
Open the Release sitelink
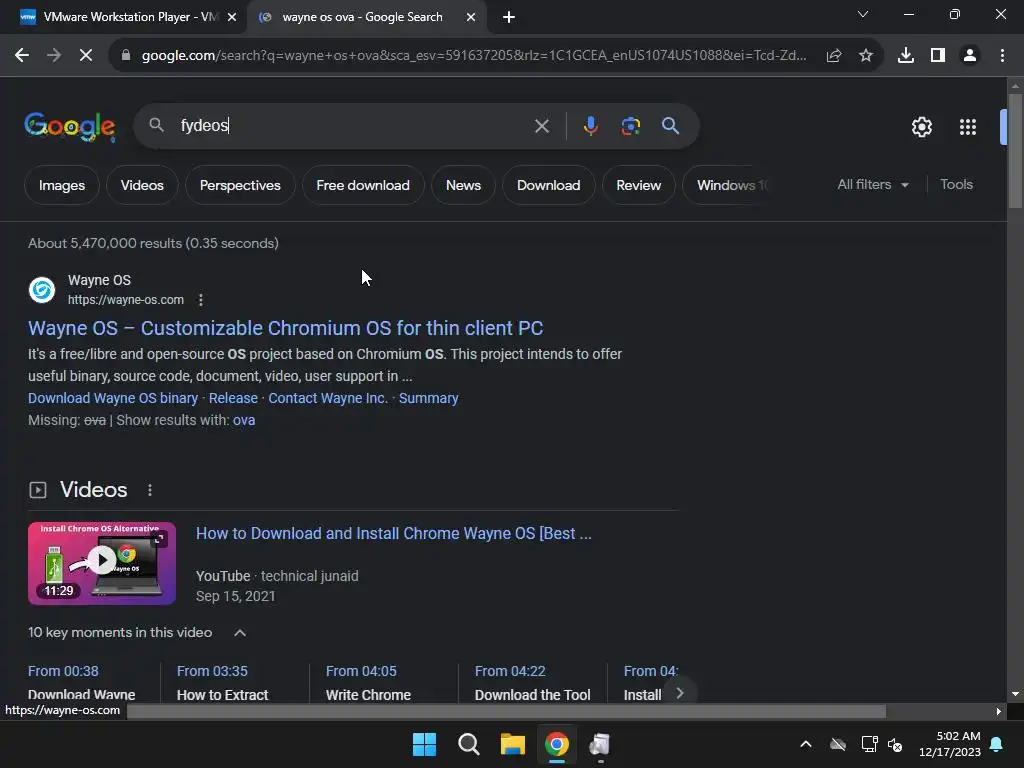point(233,398)
